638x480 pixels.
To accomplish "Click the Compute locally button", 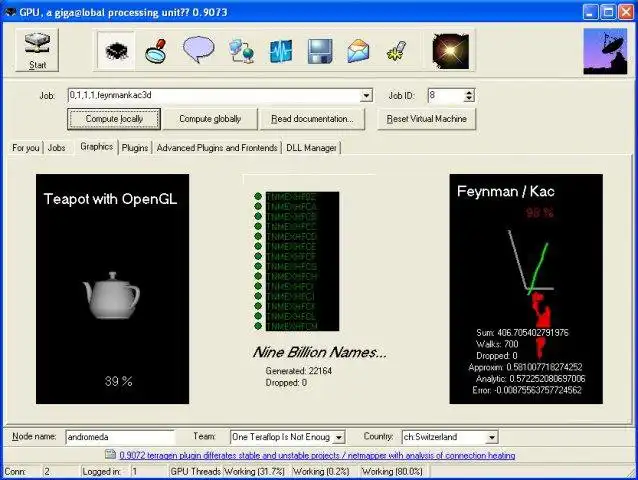I will (114, 119).
